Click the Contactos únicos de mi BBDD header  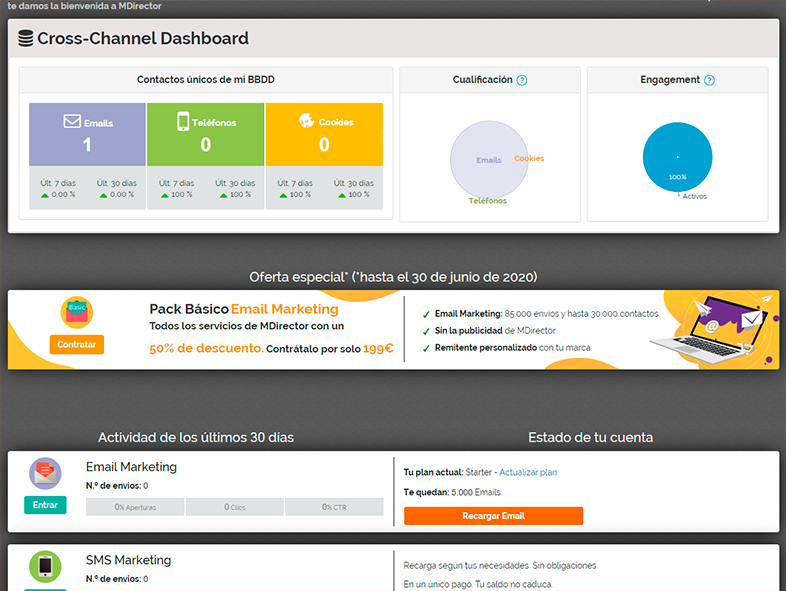click(206, 80)
